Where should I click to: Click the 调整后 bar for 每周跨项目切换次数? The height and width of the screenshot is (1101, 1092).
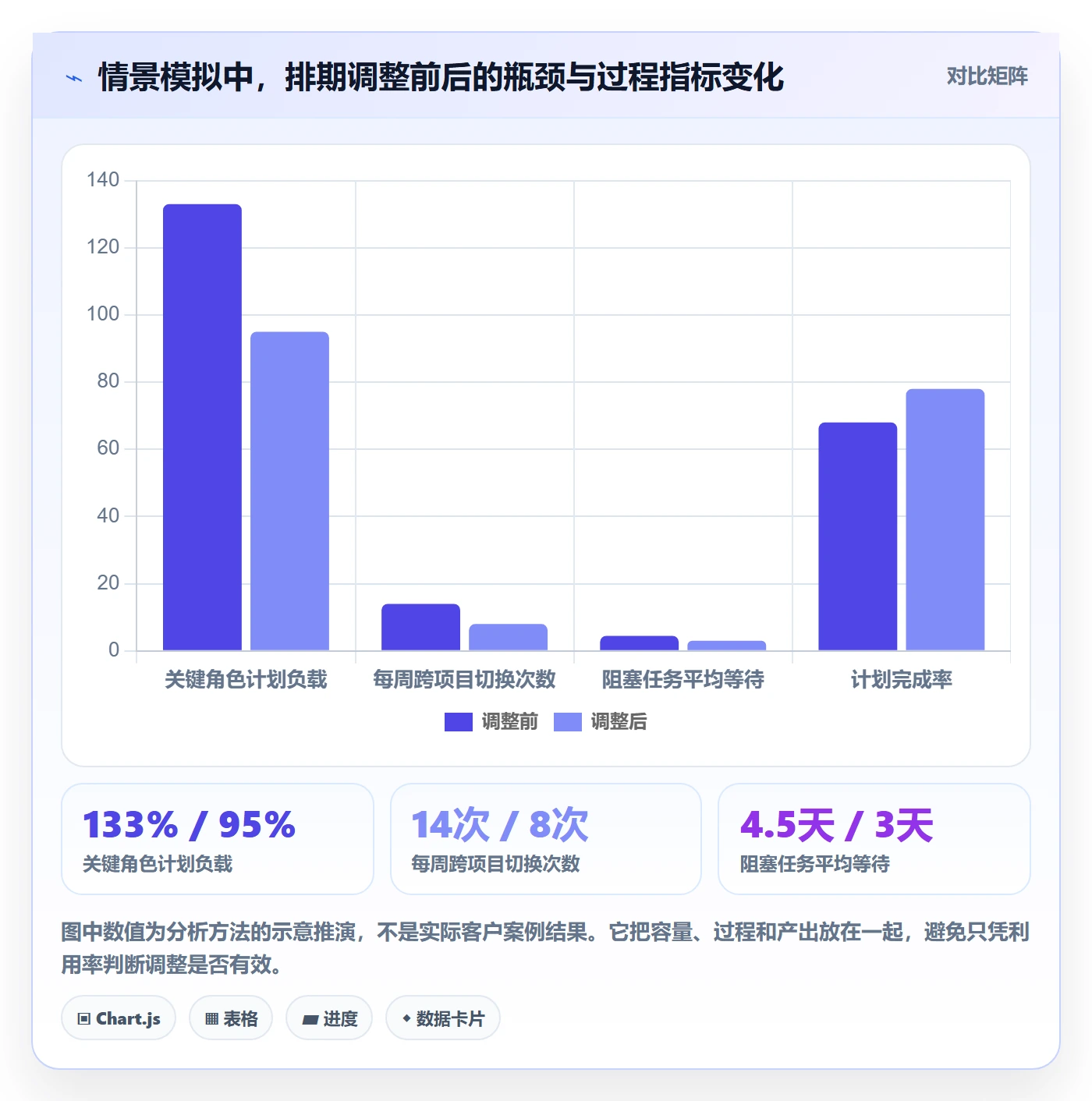508,637
